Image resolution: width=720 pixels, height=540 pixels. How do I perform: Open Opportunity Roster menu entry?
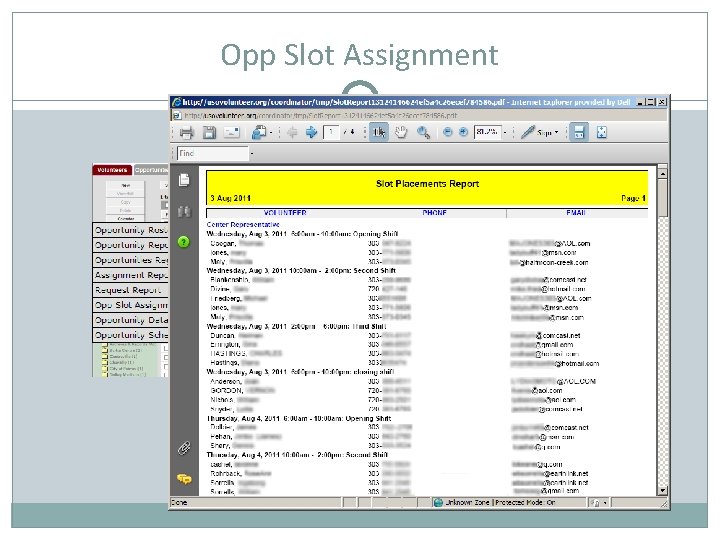tap(131, 230)
